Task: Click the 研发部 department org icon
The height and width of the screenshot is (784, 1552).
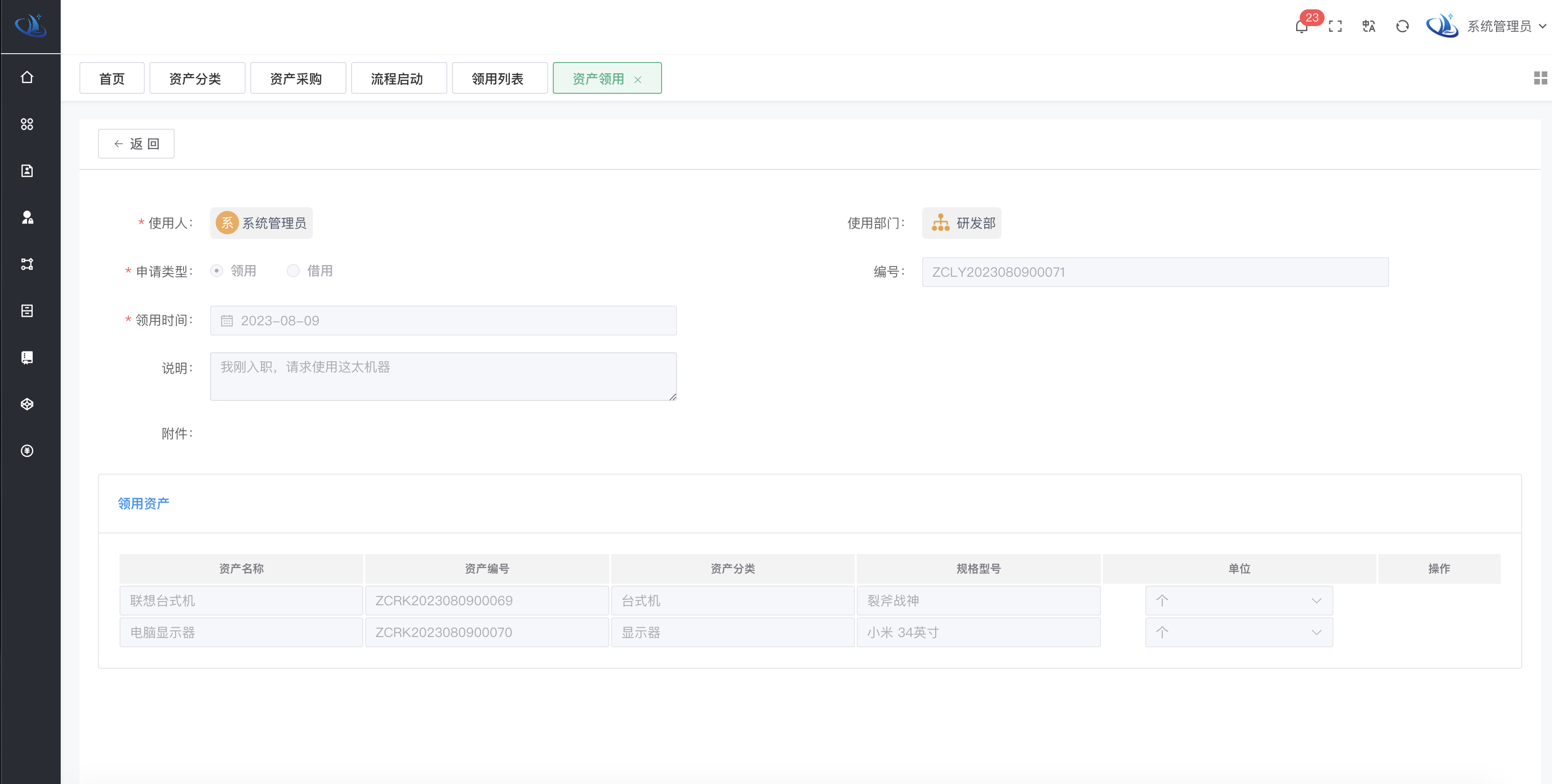Action: click(940, 223)
